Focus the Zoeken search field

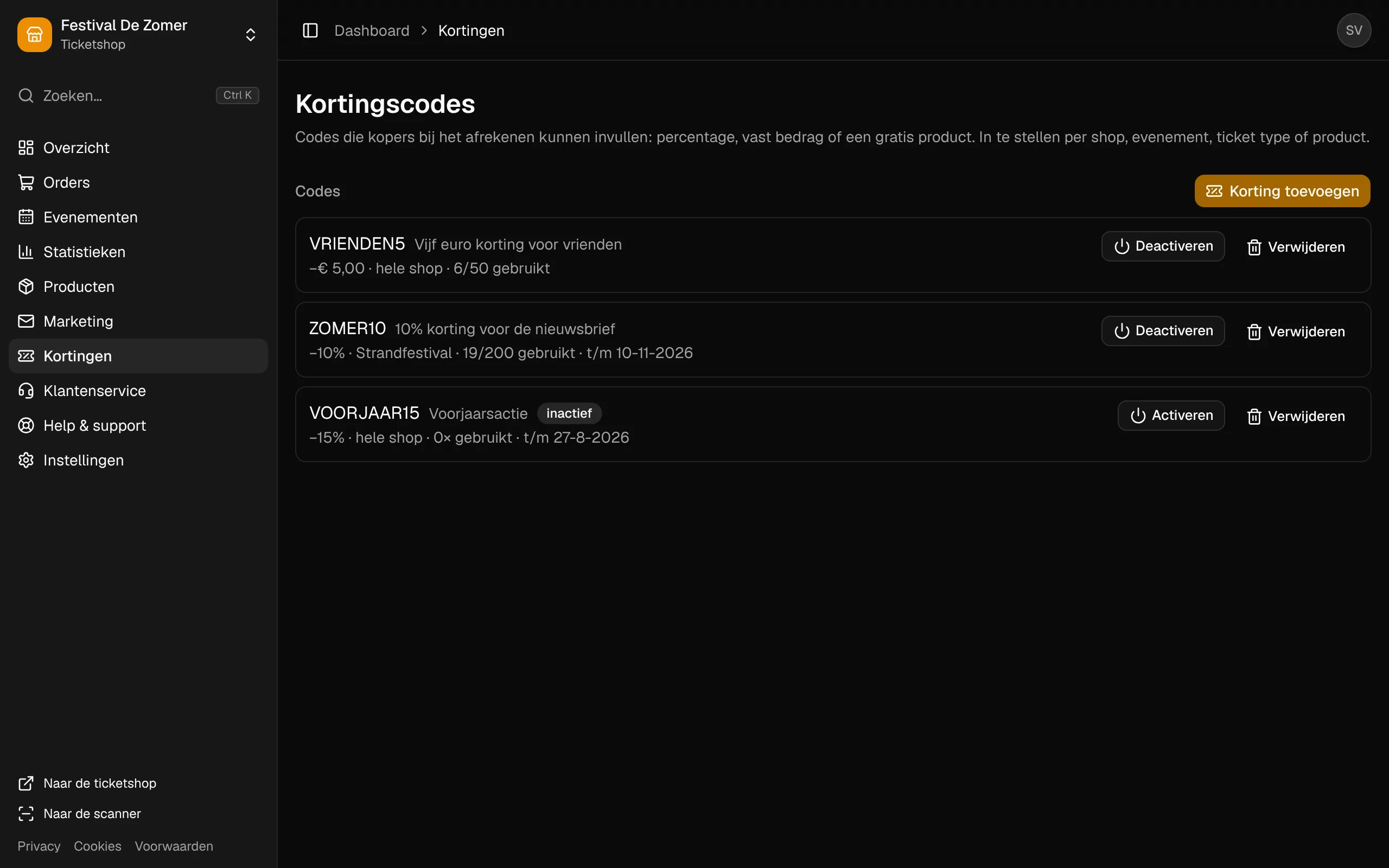click(138, 95)
